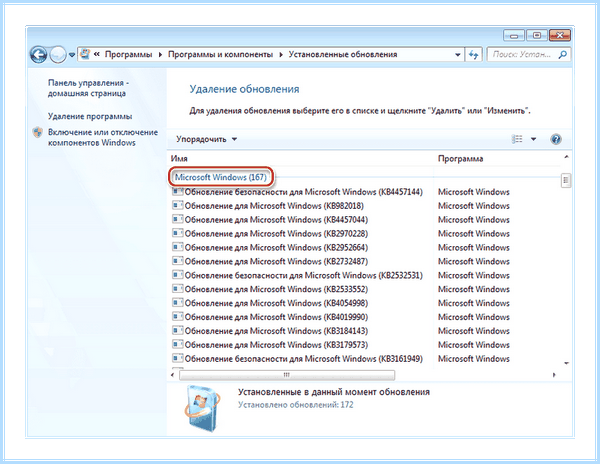The height and width of the screenshot is (464, 600).
Task: Open the view options dropdown arrow
Action: [x=533, y=139]
